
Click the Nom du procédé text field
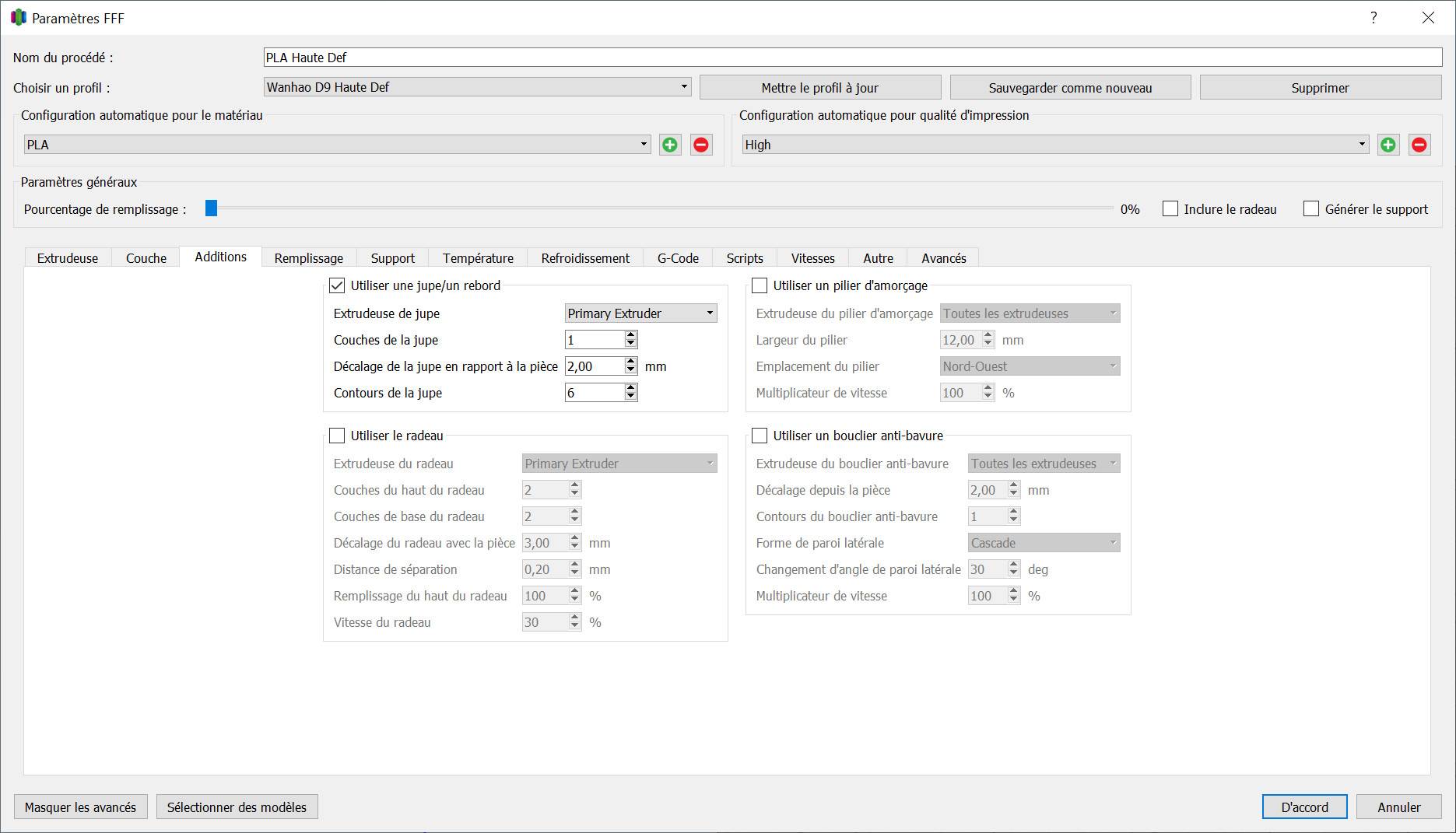coord(853,58)
